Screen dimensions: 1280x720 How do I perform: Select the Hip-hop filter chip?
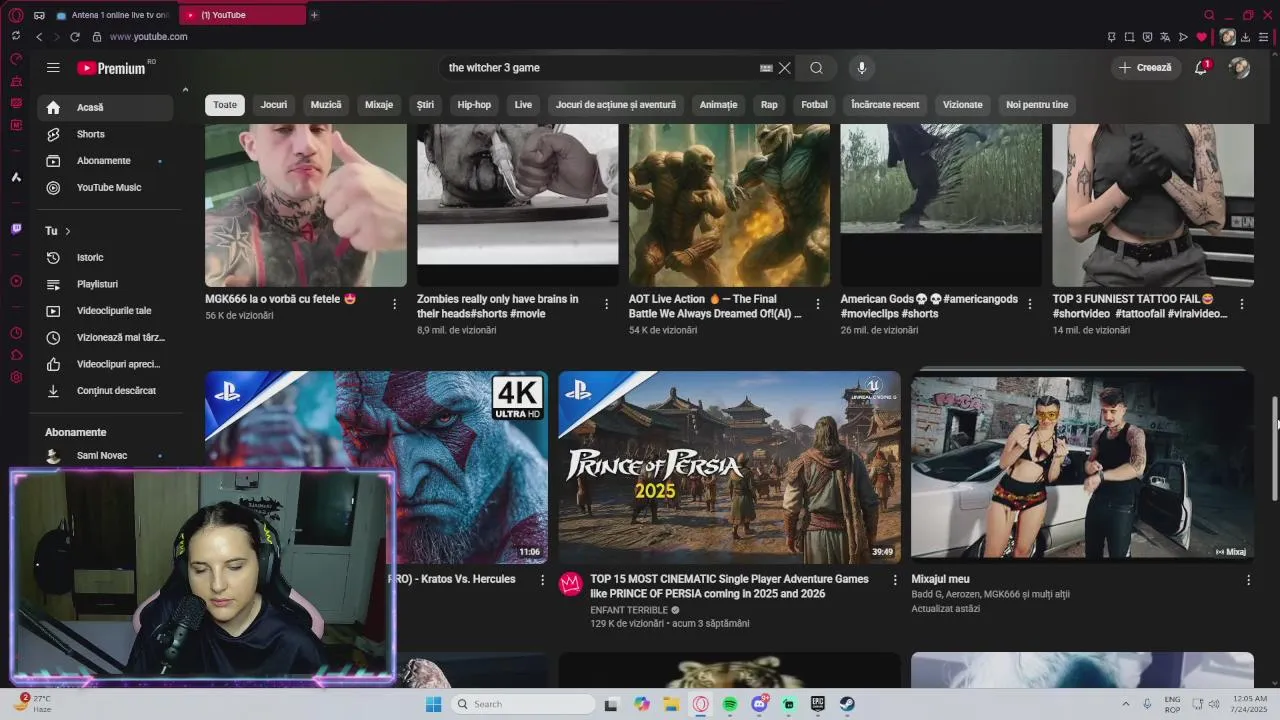coord(474,105)
